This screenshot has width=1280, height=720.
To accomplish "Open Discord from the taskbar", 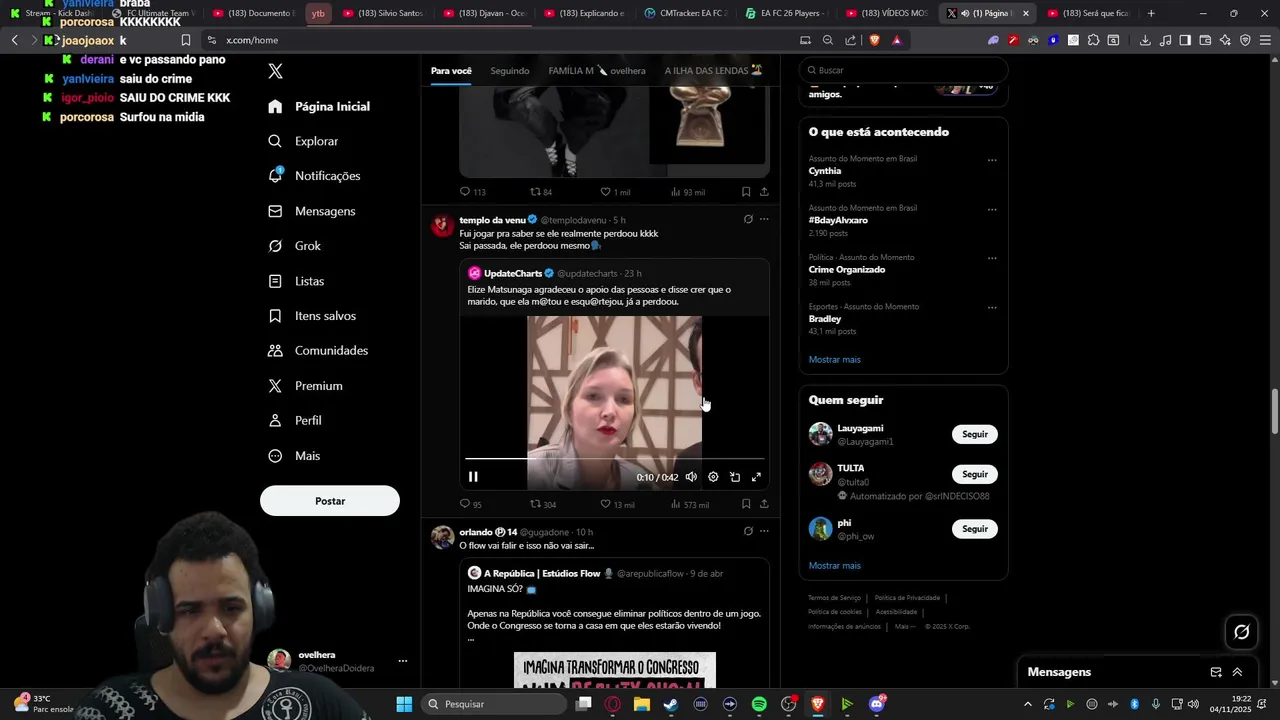I will coord(877,704).
